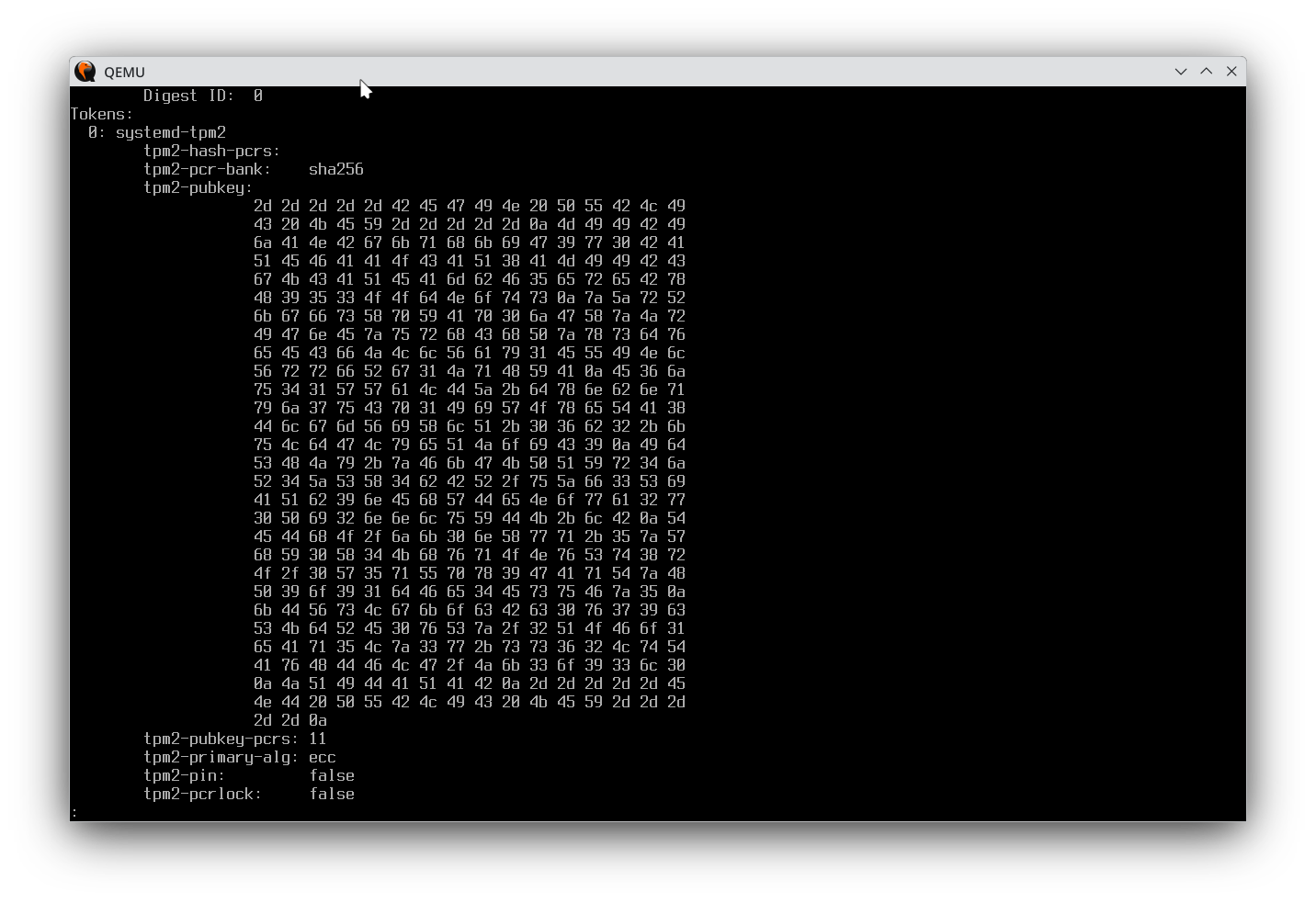Click the 'tpm2-hash-pcrs:' label
Screen dimensions: 1316x903
[x=212, y=151]
